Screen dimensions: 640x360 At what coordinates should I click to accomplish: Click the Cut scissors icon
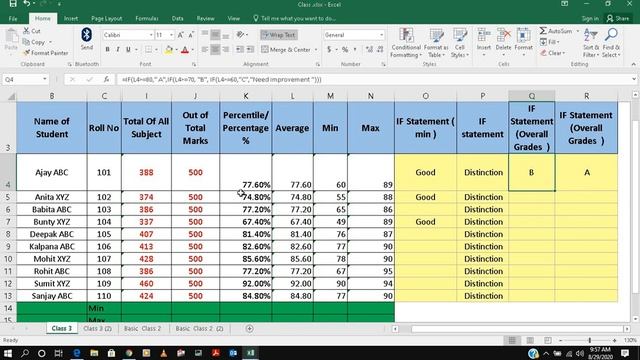[x=27, y=31]
